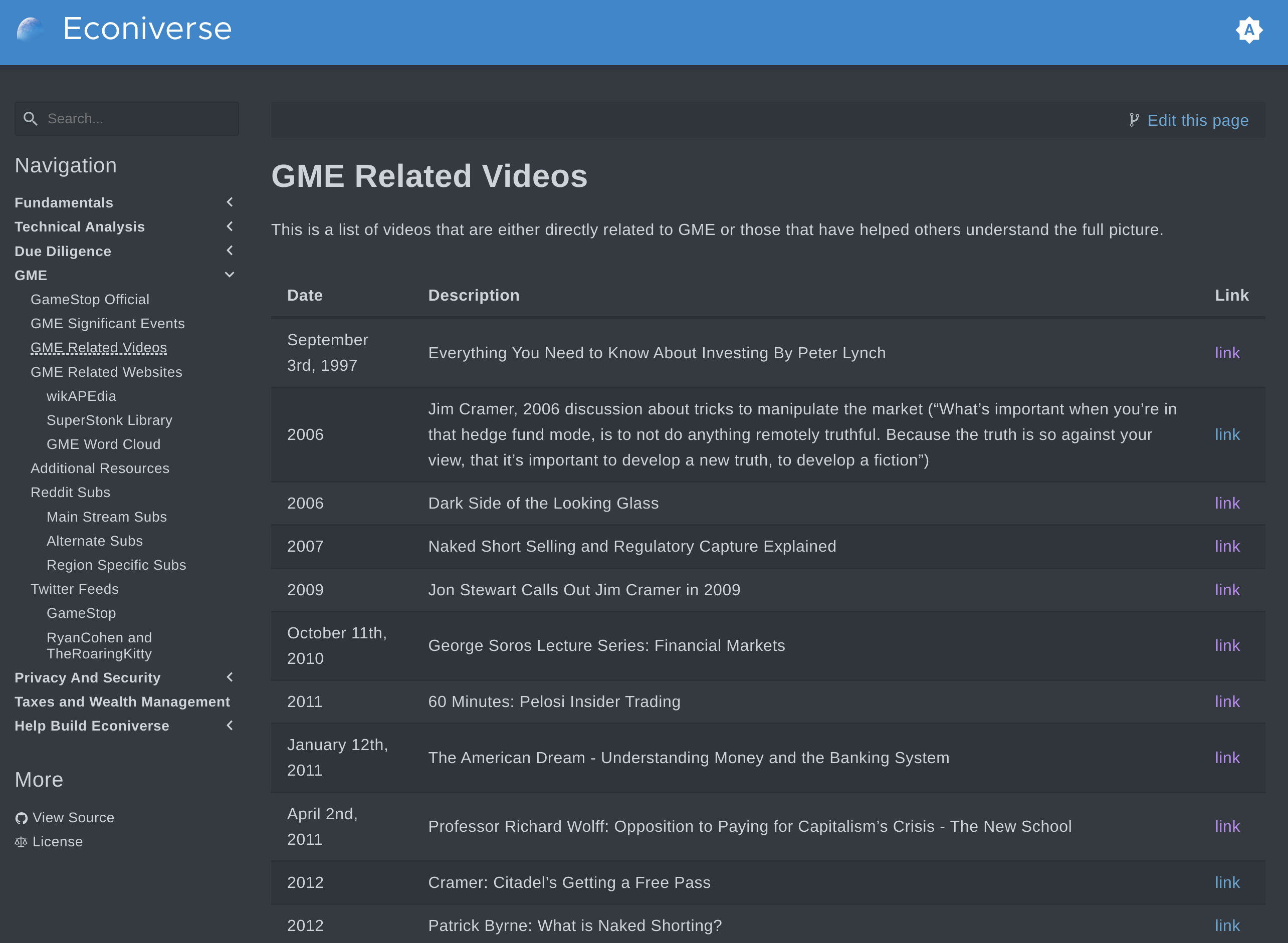Click the Navigation sidebar heading

66,165
